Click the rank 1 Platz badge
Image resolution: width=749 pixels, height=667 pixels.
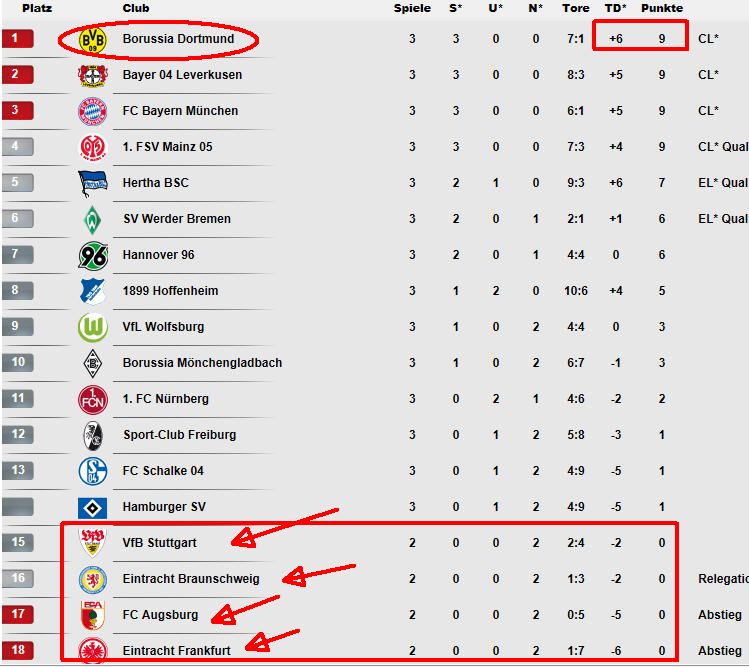tap(18, 38)
